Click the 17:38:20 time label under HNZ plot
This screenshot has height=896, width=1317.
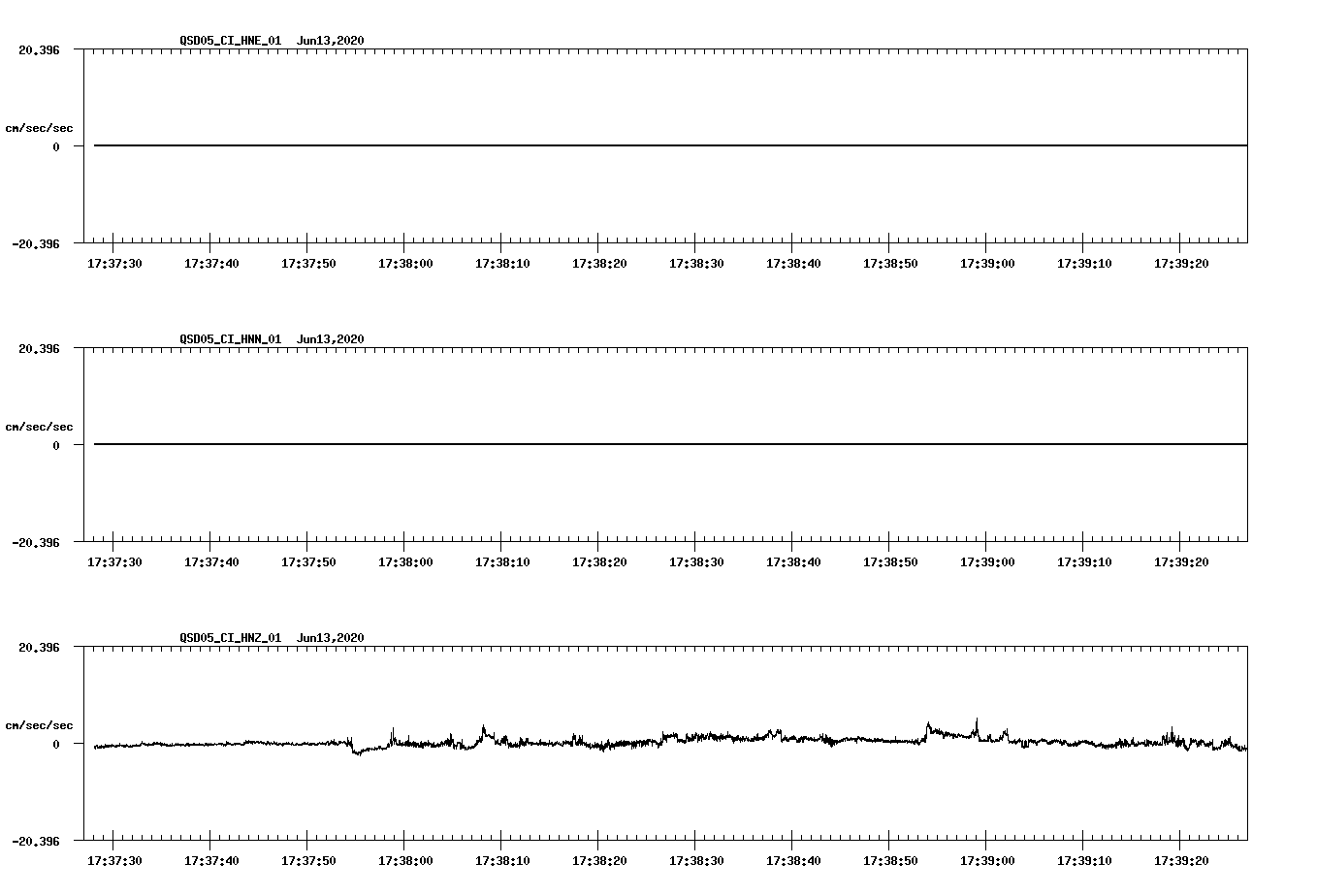click(599, 861)
